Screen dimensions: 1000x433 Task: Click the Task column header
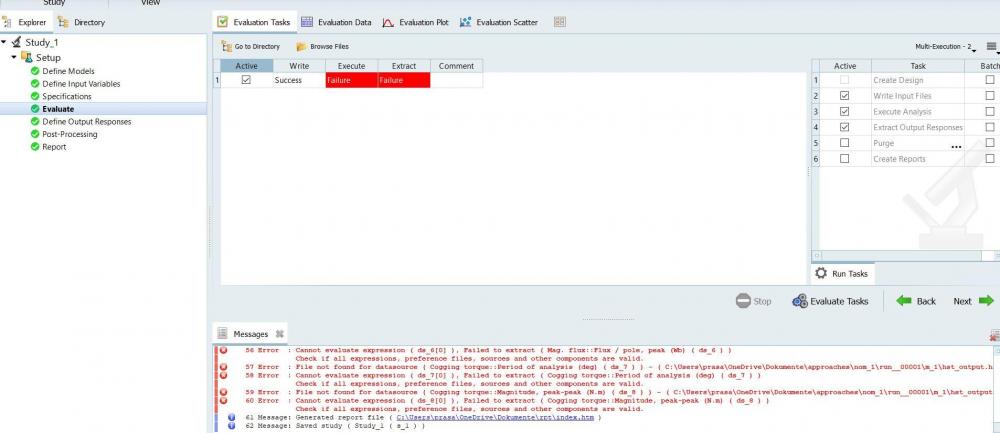pos(918,66)
